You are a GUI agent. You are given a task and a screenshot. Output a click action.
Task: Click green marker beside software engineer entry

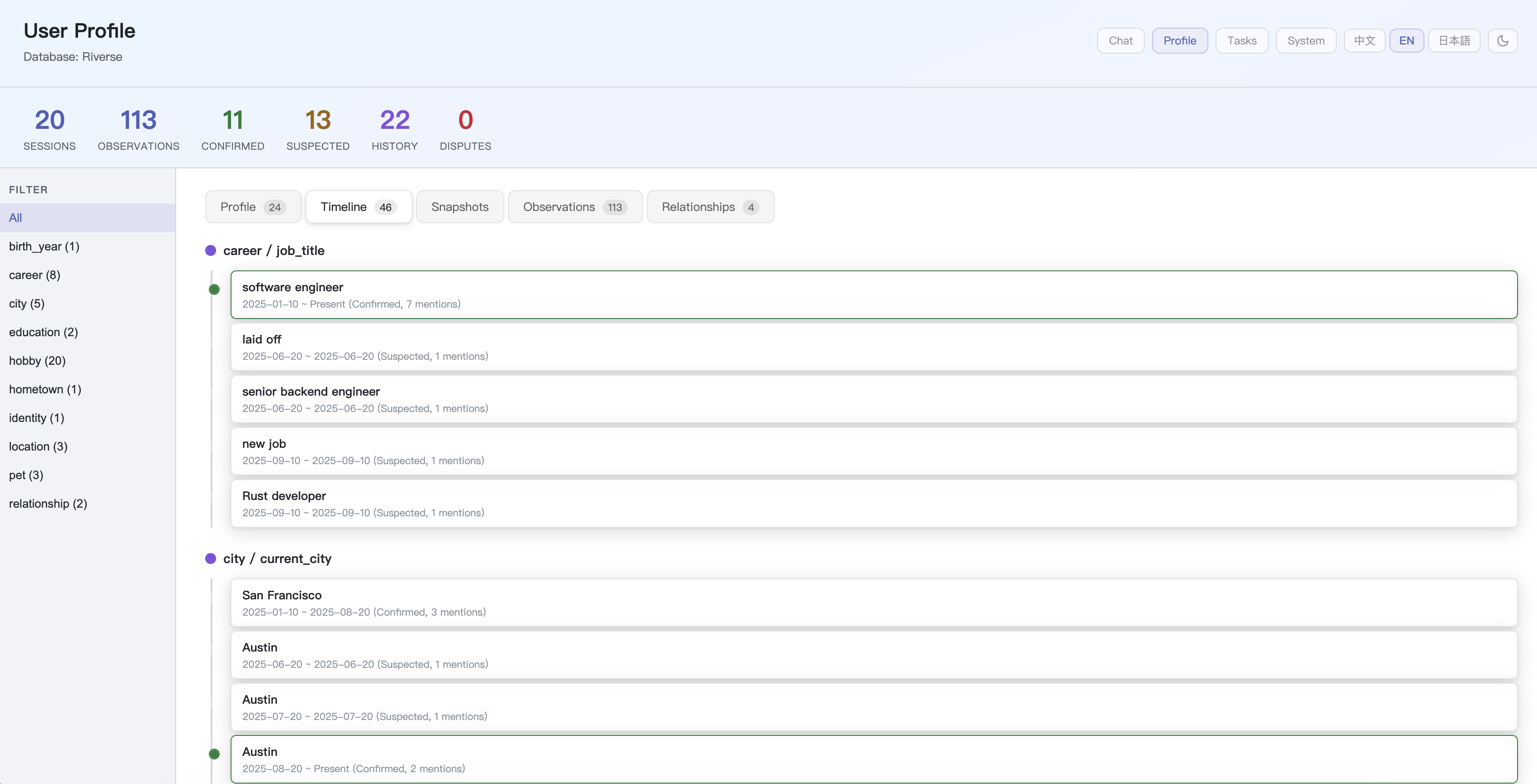(214, 290)
